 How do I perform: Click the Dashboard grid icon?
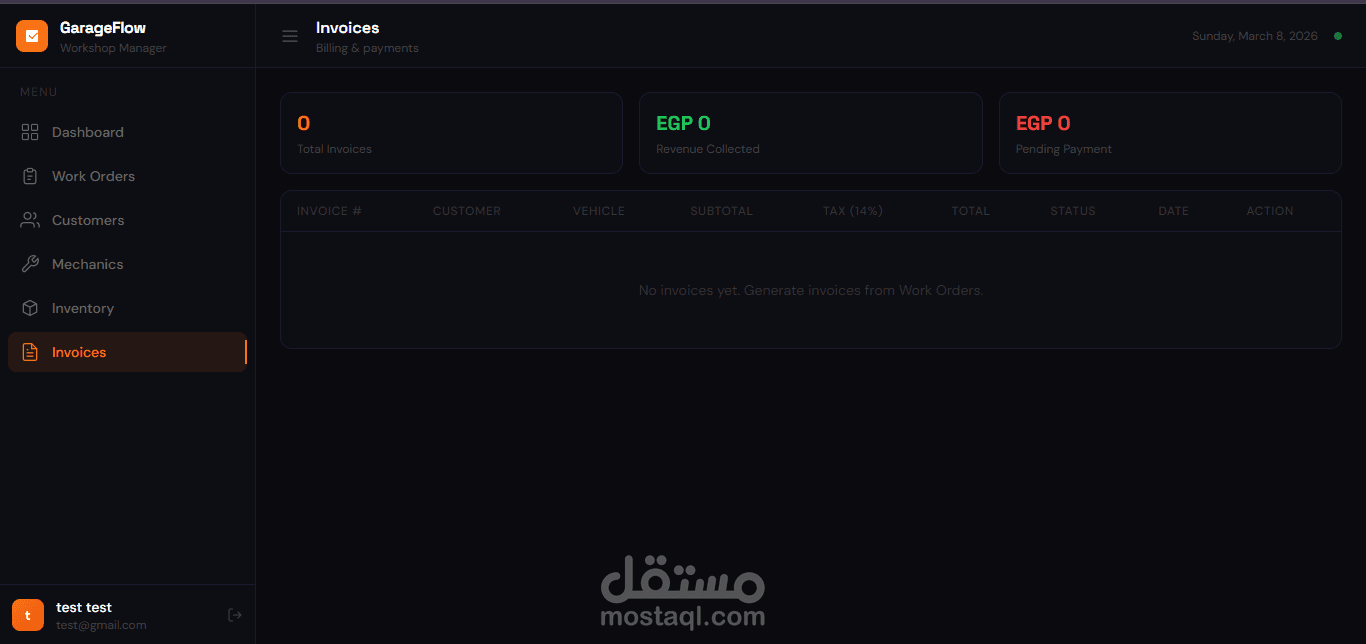(30, 132)
